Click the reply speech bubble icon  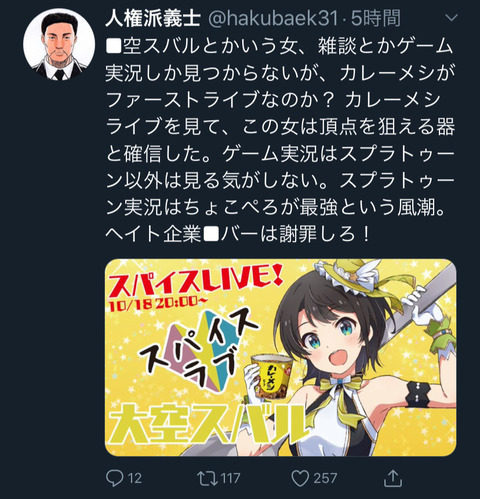point(115,478)
